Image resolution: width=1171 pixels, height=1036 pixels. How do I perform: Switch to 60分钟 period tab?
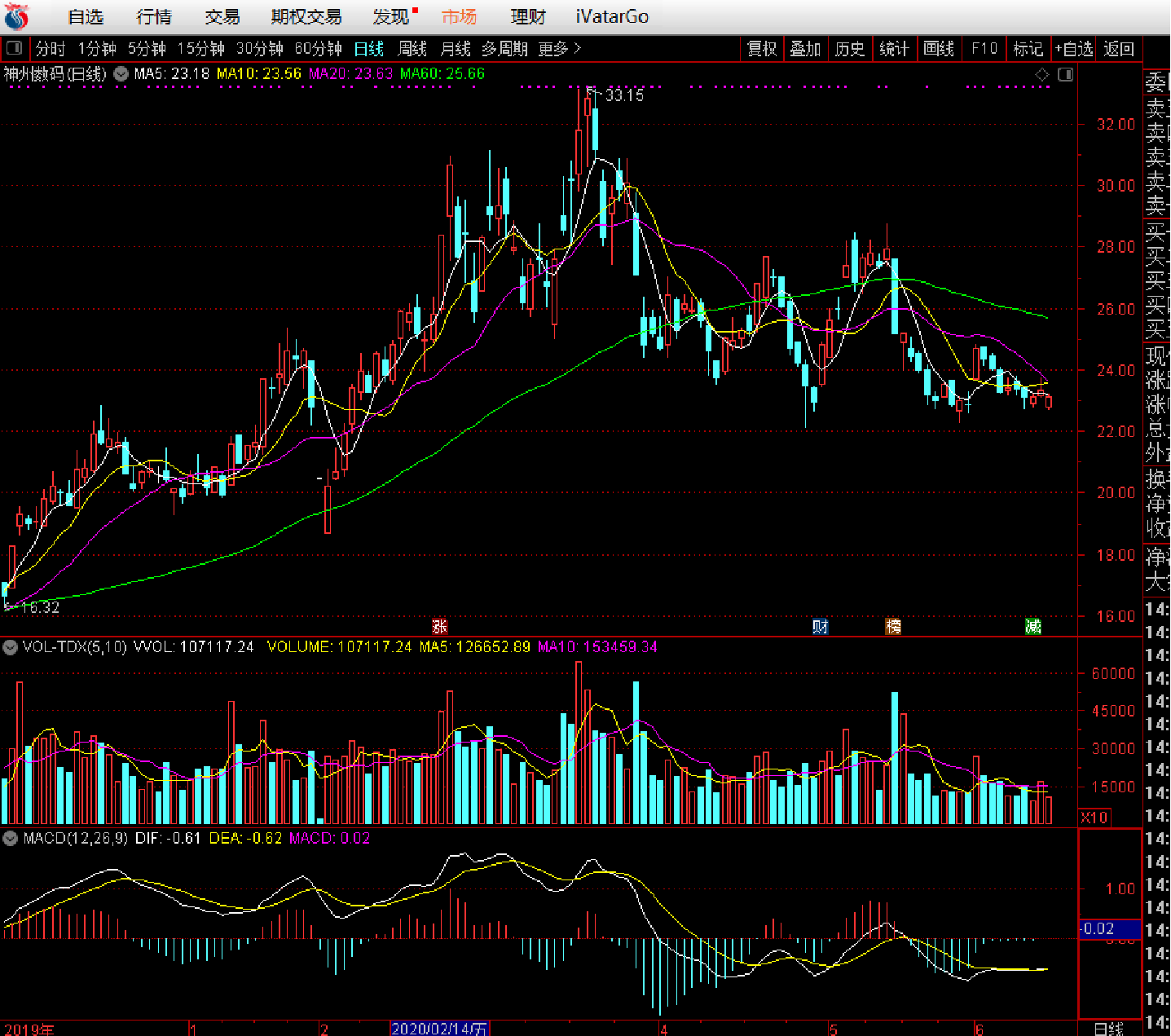click(319, 49)
